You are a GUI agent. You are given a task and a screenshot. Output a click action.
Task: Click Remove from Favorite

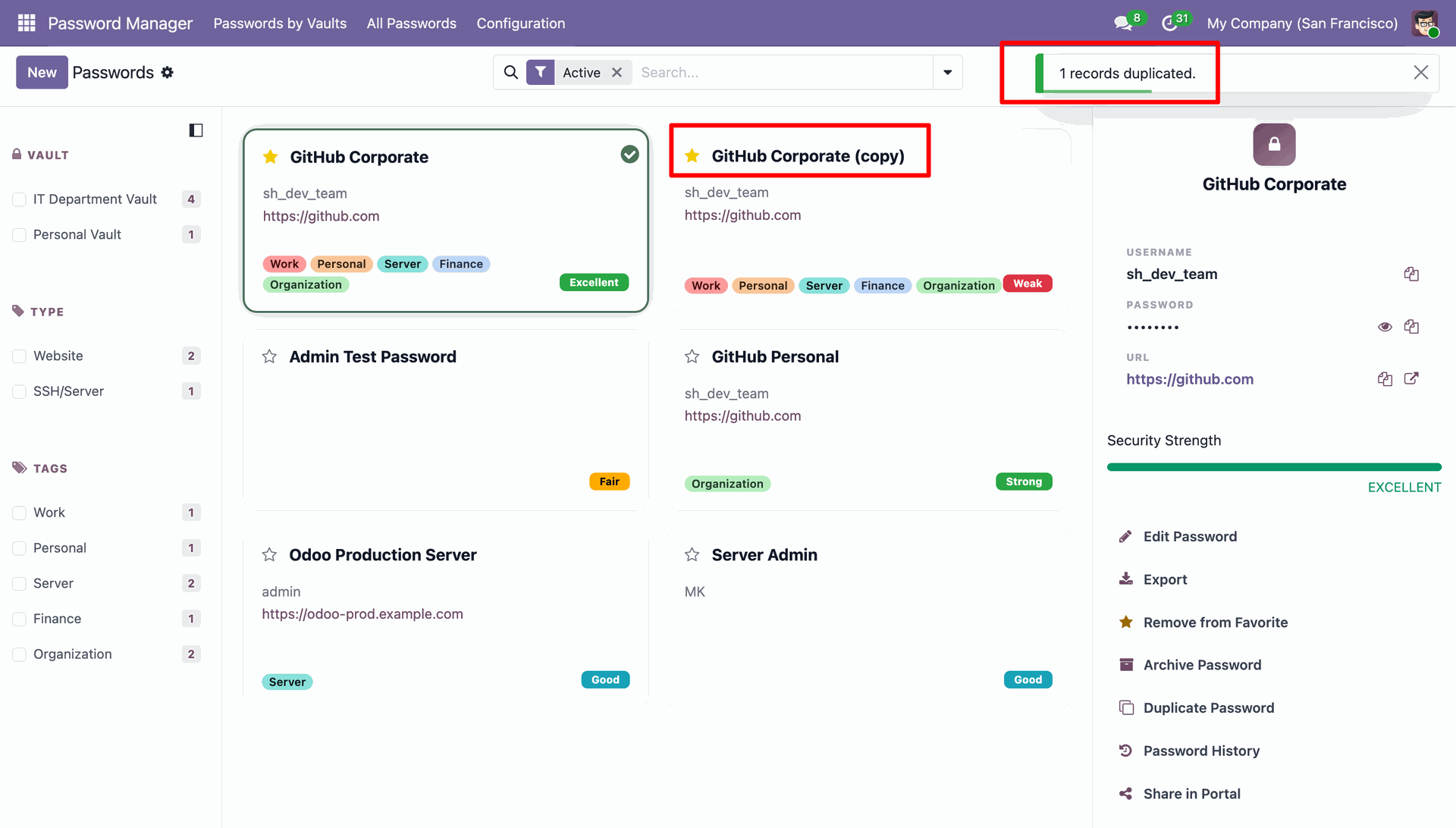click(1215, 623)
